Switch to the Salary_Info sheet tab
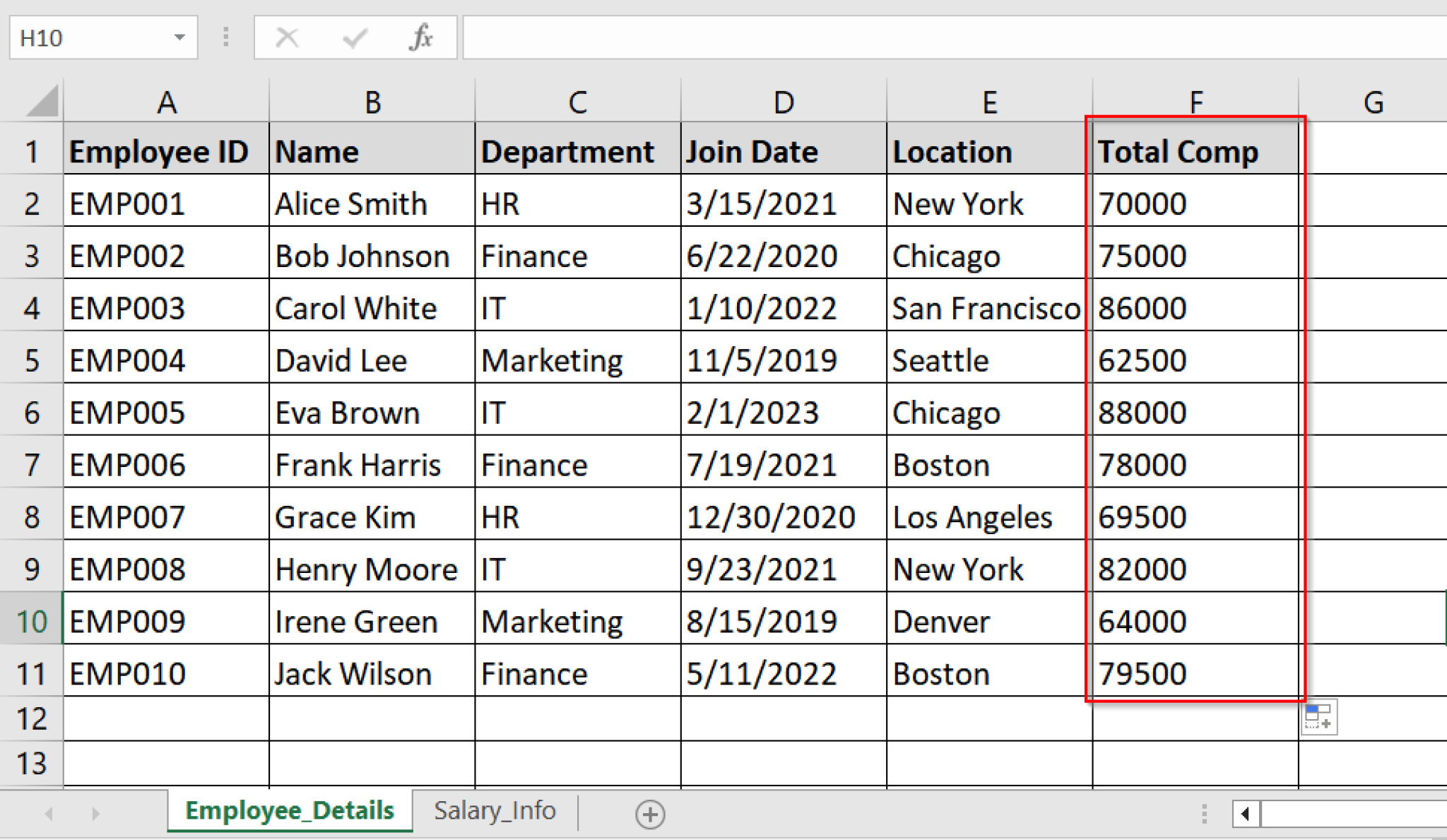Viewport: 1447px width, 840px height. click(x=495, y=810)
